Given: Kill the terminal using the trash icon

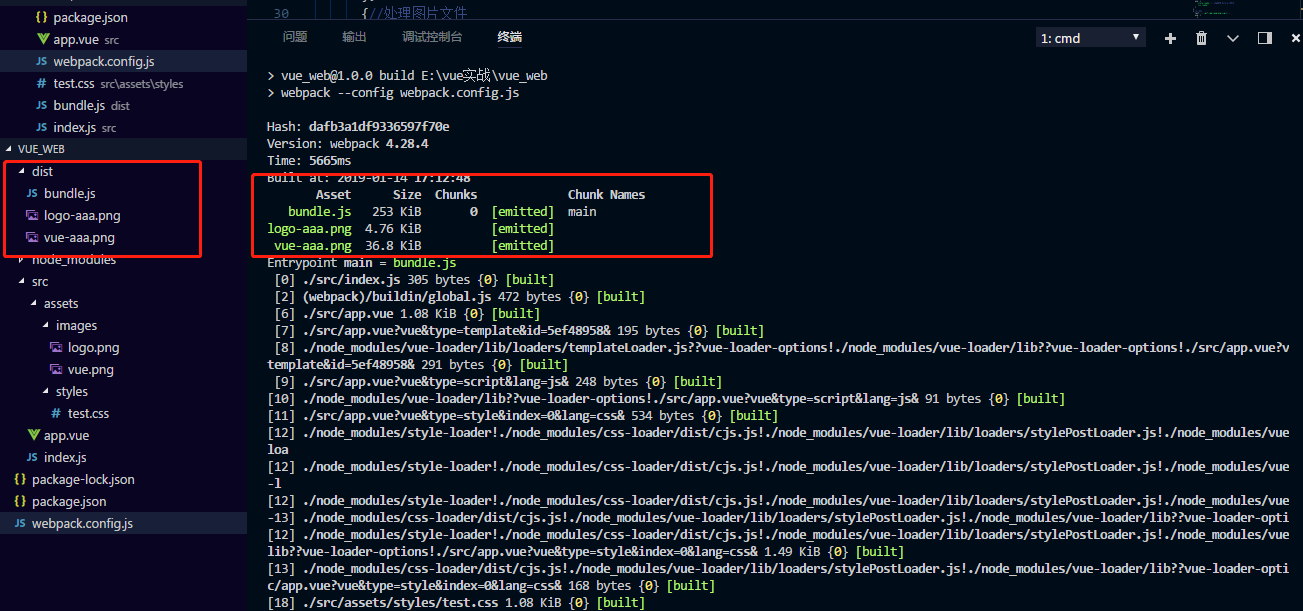Looking at the screenshot, I should (x=1201, y=37).
